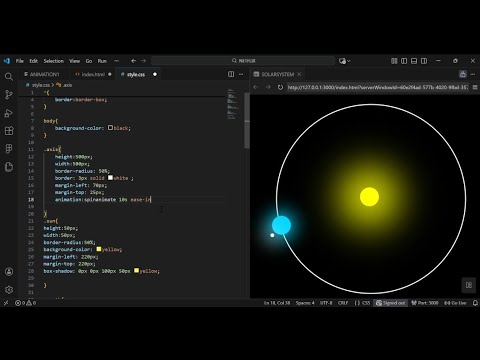The width and height of the screenshot is (480, 360).
Task: Open the preview browser hamburger menu
Action: pos(475,87)
